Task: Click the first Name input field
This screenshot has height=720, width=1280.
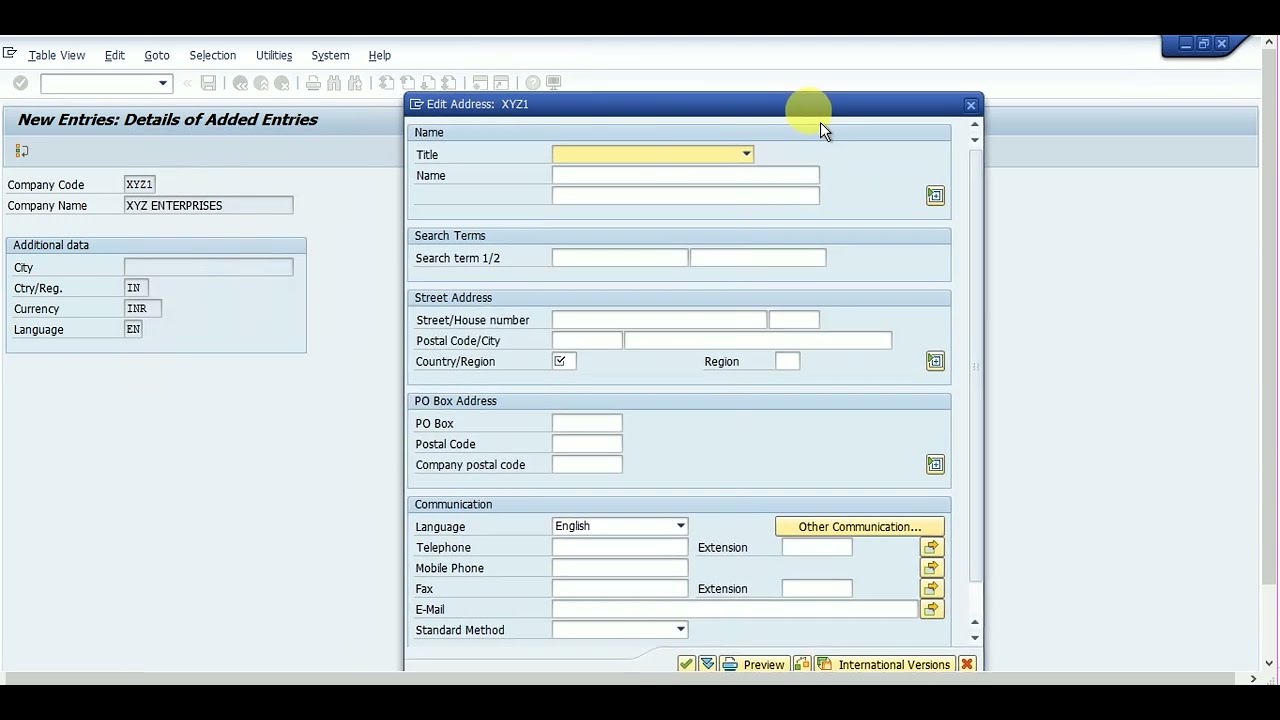Action: (x=686, y=175)
